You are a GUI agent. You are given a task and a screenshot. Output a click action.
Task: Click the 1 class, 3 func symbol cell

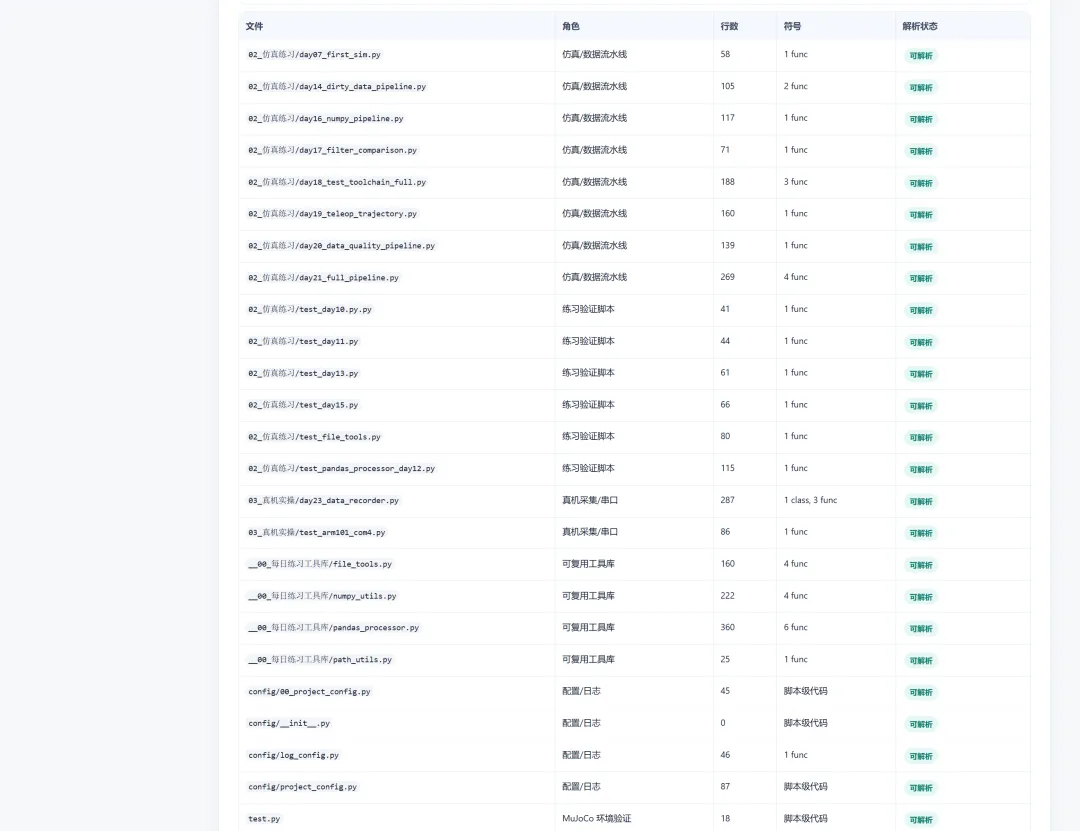(810, 500)
